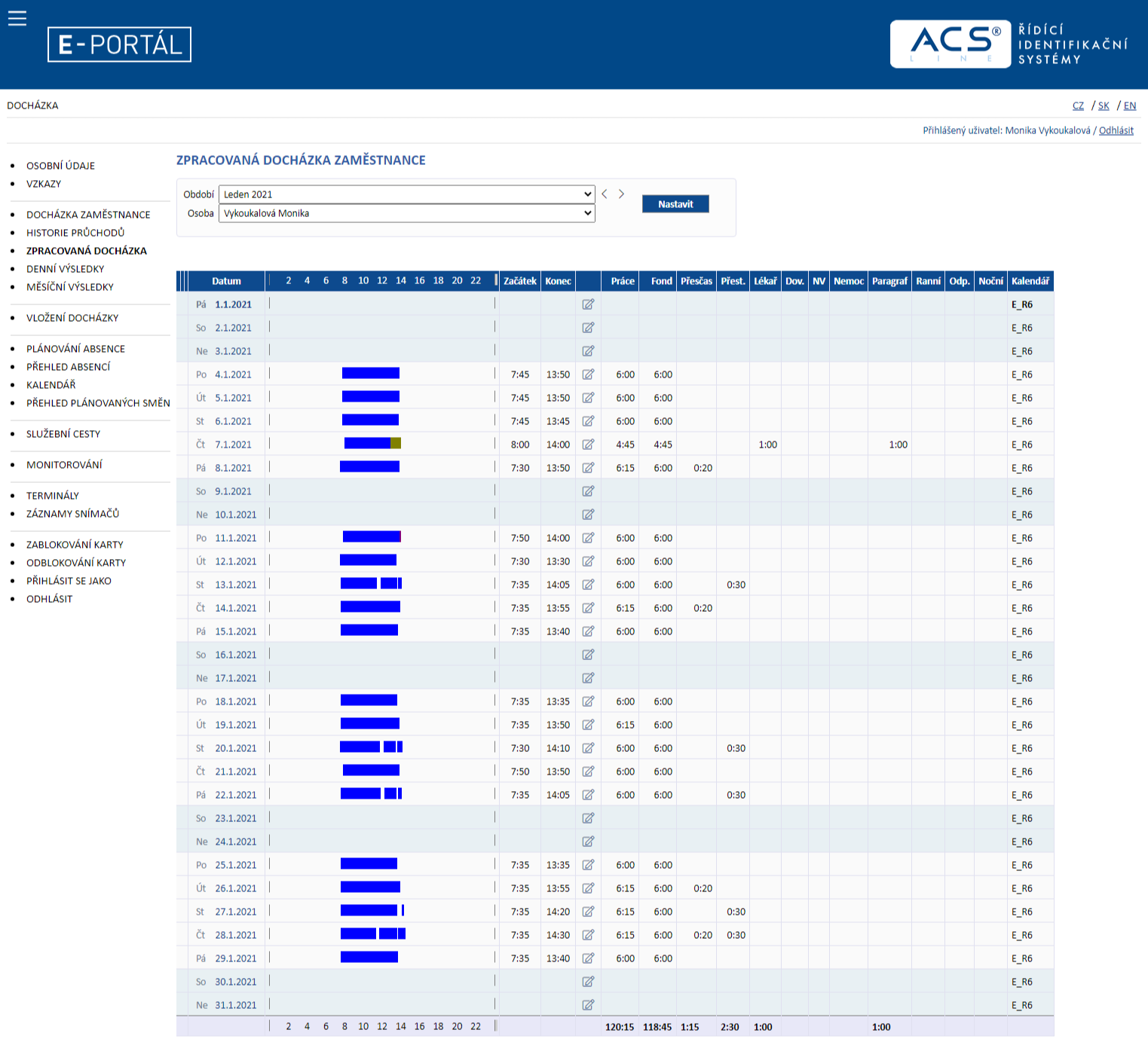Edit attendance for 1.1.2021
The image size is (1148, 1042).
pos(588,304)
